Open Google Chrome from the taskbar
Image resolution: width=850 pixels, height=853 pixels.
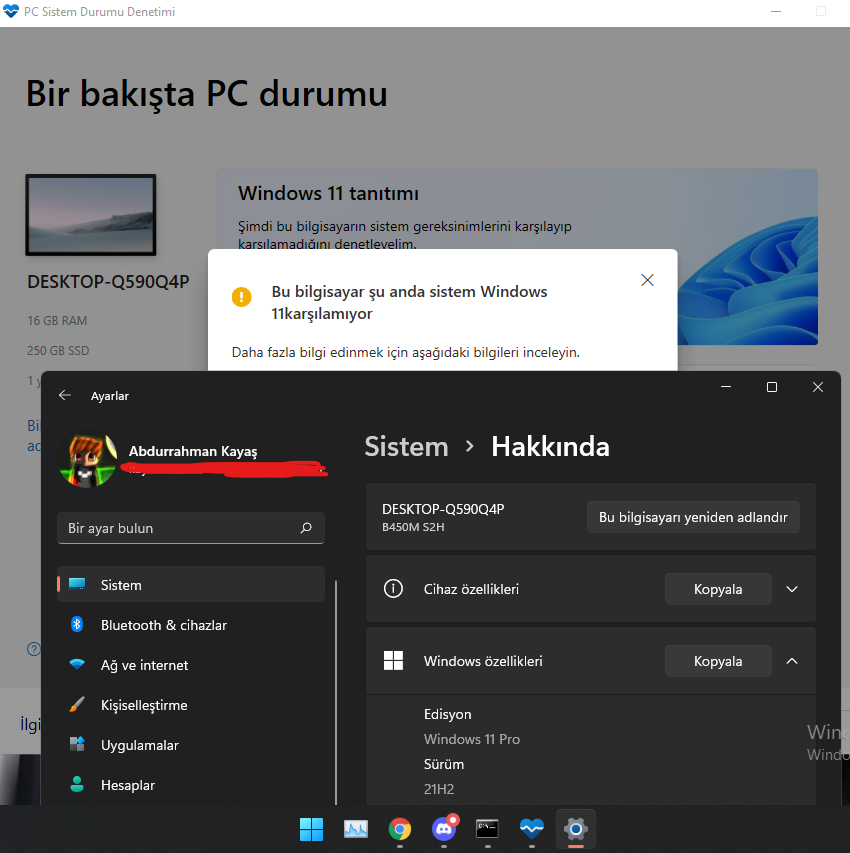click(400, 829)
